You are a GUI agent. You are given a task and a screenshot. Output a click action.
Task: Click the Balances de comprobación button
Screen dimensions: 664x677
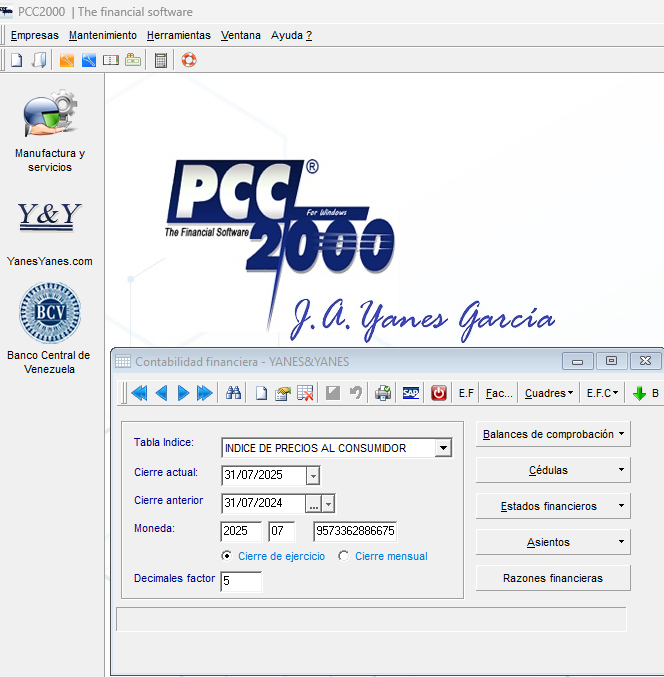click(x=553, y=434)
